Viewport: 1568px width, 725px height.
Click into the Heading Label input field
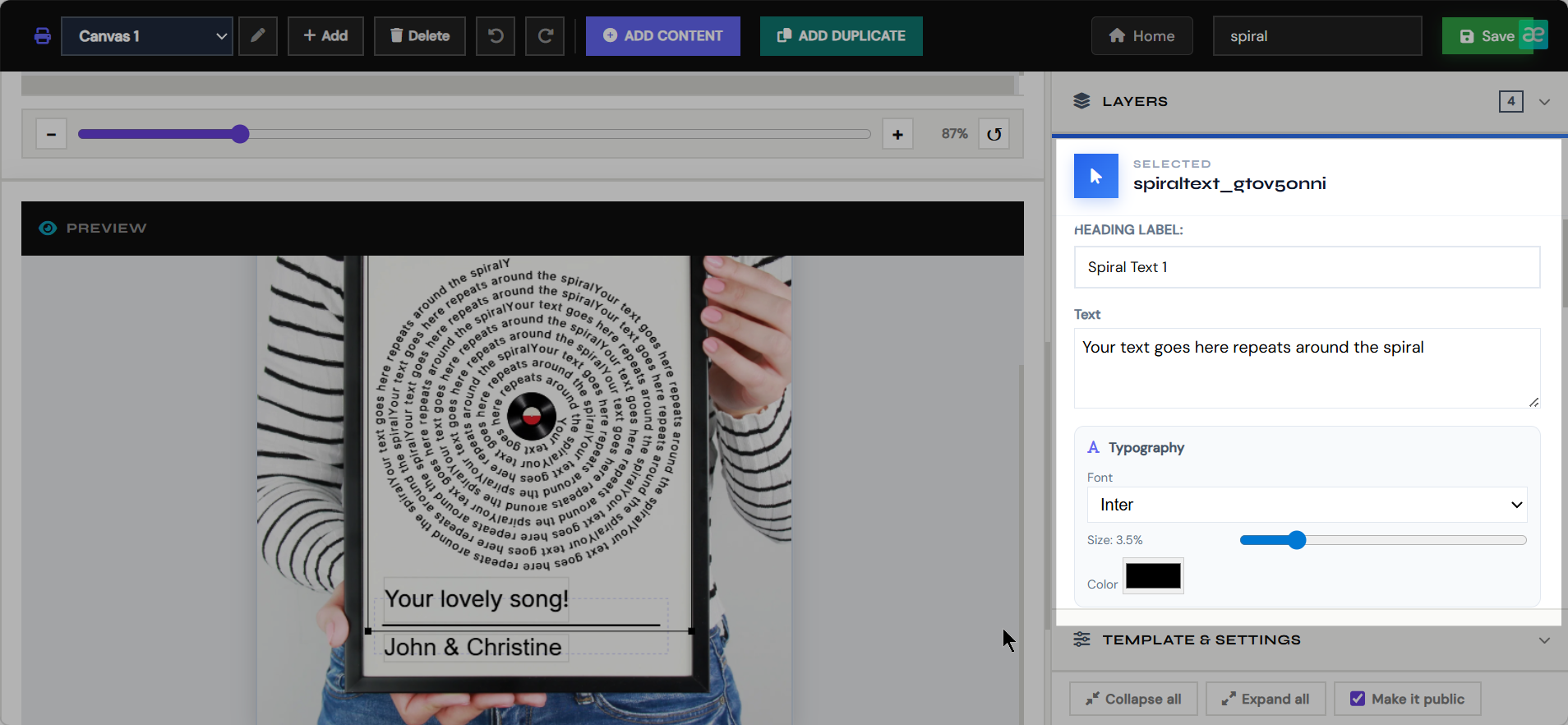click(1307, 267)
